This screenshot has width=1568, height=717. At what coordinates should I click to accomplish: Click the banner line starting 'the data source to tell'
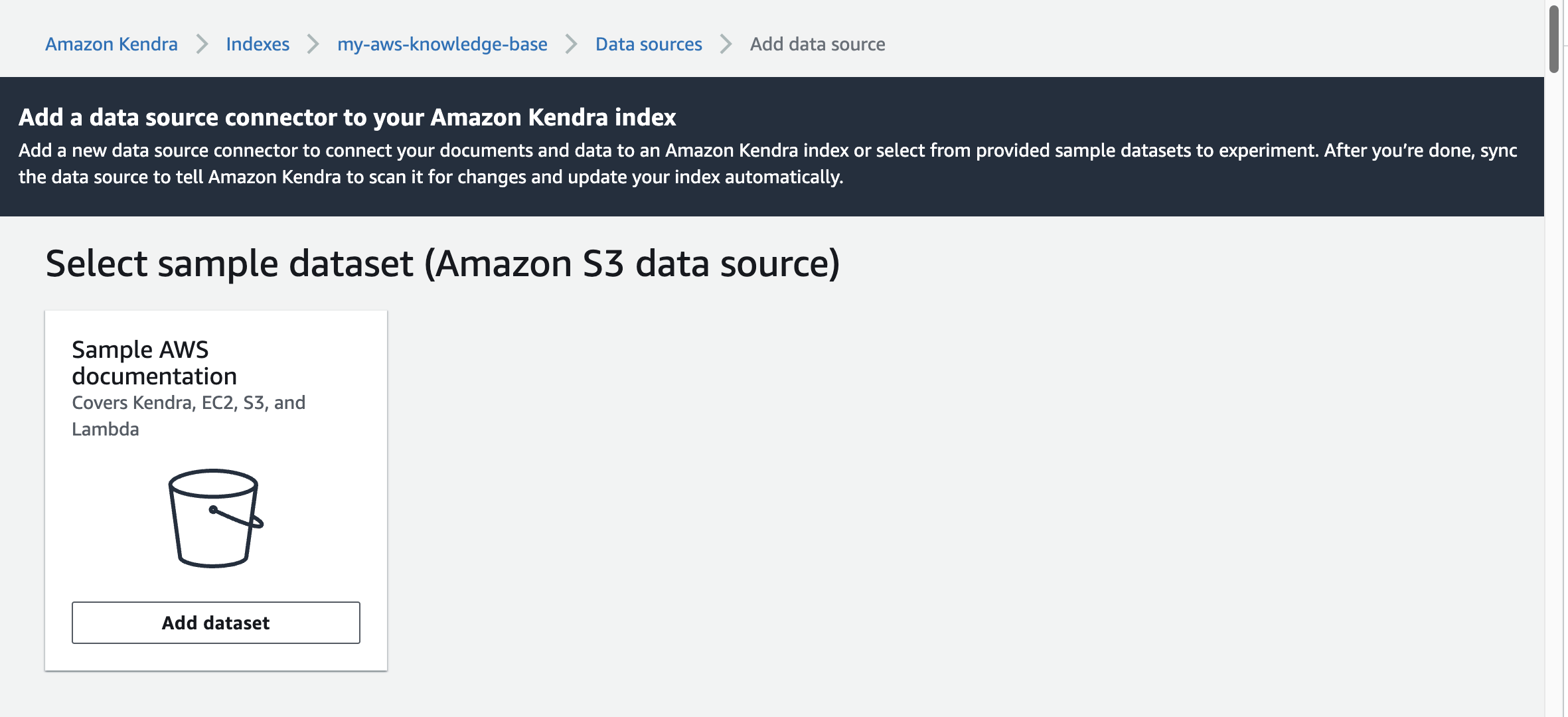[x=431, y=177]
